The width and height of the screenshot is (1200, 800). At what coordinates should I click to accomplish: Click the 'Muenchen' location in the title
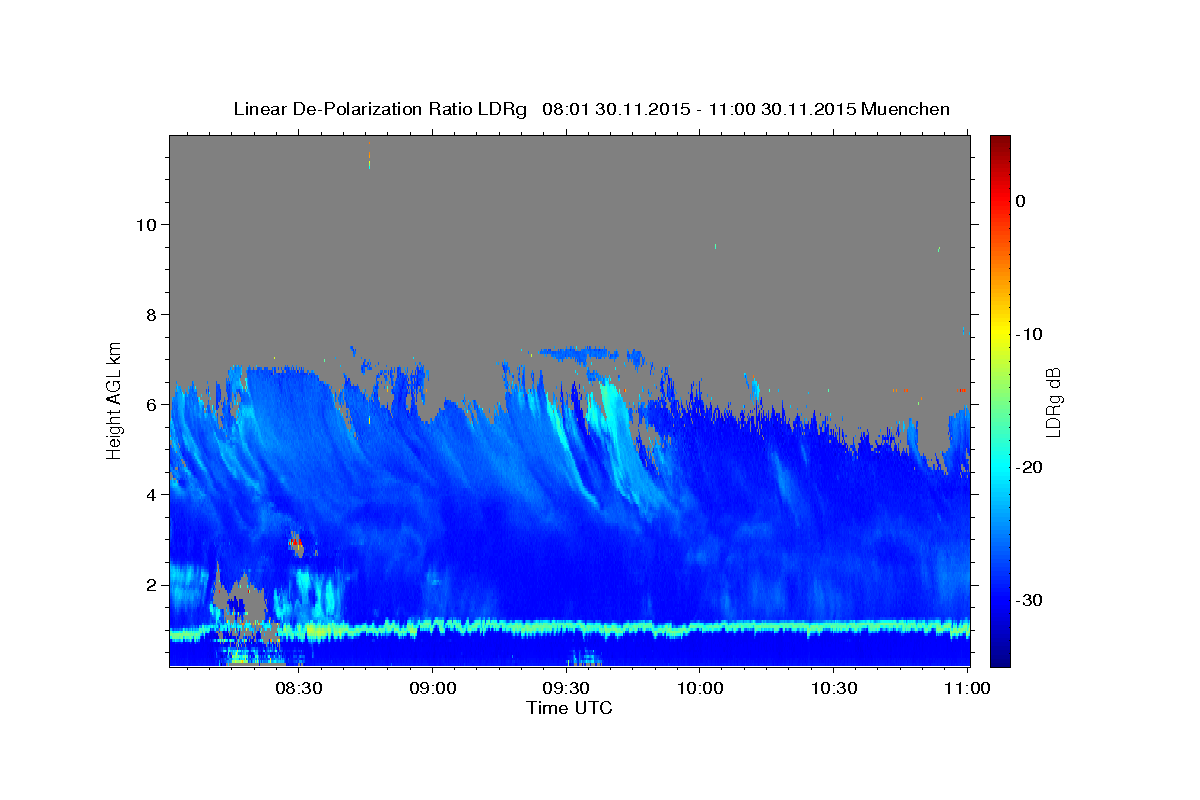coord(906,109)
